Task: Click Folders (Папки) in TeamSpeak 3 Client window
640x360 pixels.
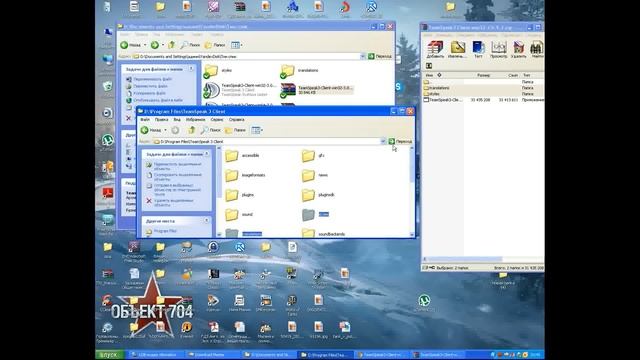Action: tap(236, 130)
